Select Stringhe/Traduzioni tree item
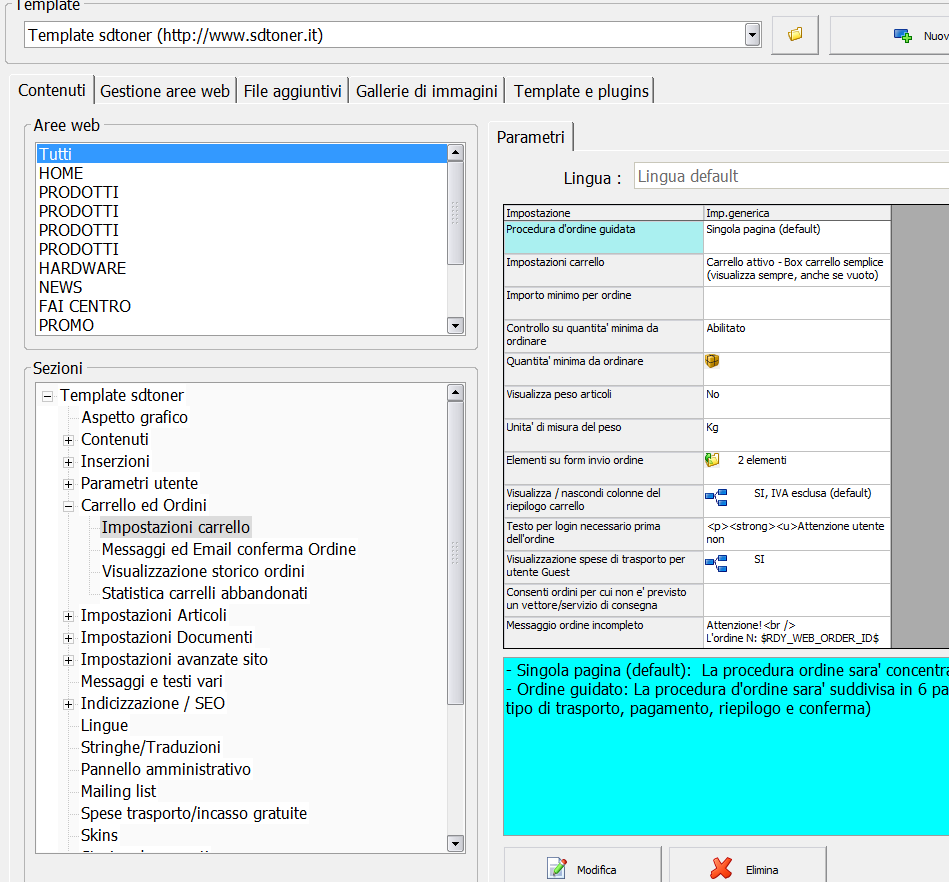 point(151,747)
